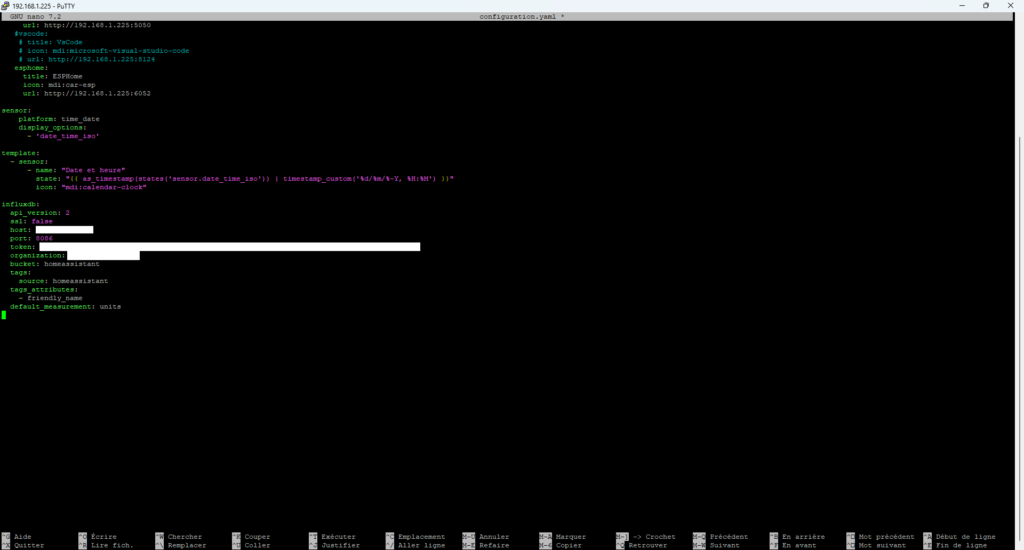Click the Refaire shortcut label
Viewport: 1024px width, 550px height.
(494, 545)
